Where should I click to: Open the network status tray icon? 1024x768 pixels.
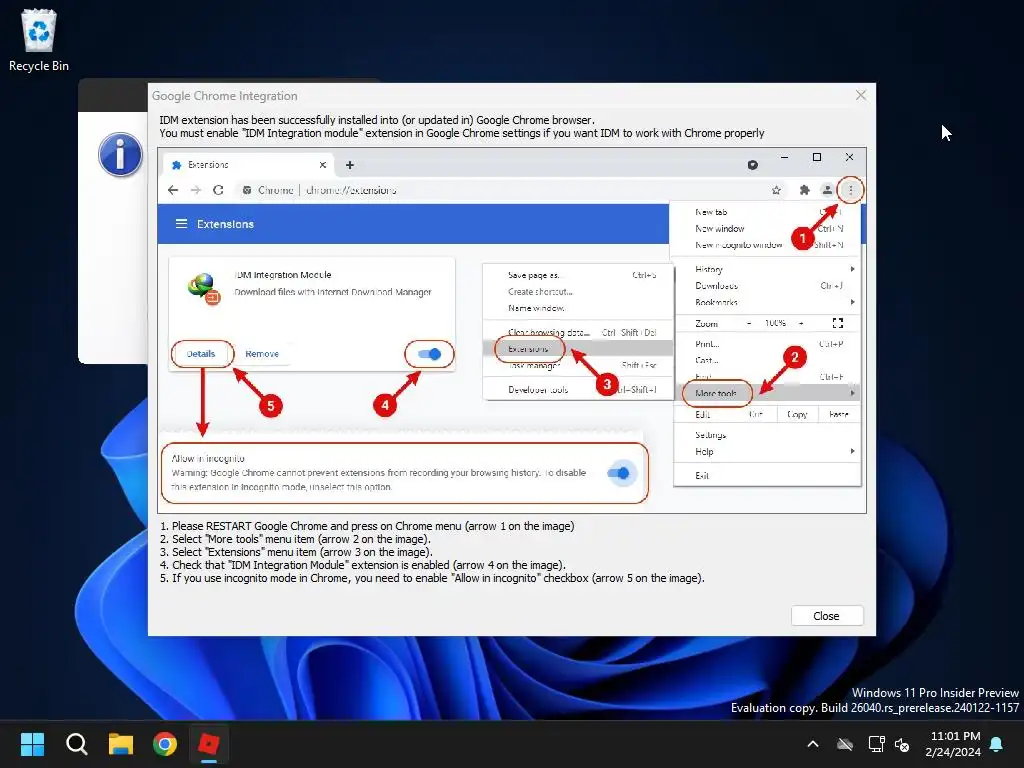(876, 744)
